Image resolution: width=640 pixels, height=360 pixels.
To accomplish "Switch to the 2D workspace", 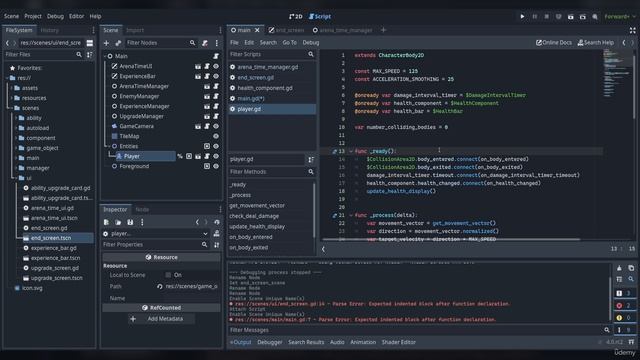I will [x=296, y=17].
